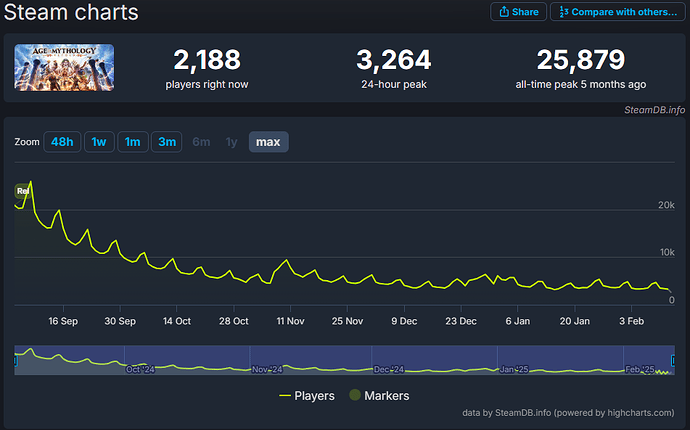Click the Feb '25 navigator label
The width and height of the screenshot is (690, 430).
pos(640,369)
